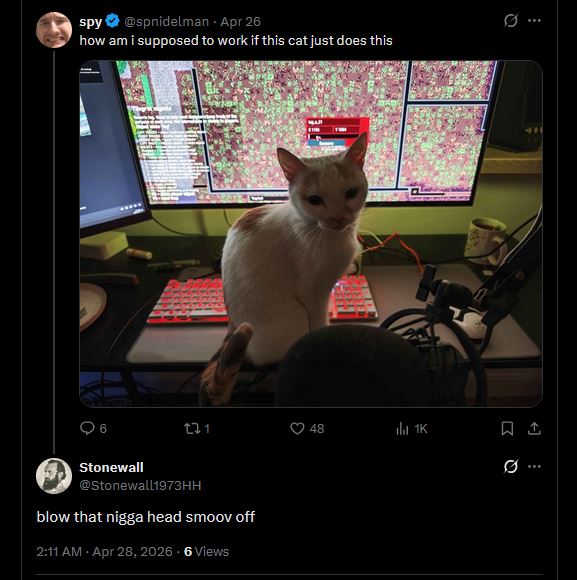Click the Grok icon on Stonewall's reply

tap(511, 466)
